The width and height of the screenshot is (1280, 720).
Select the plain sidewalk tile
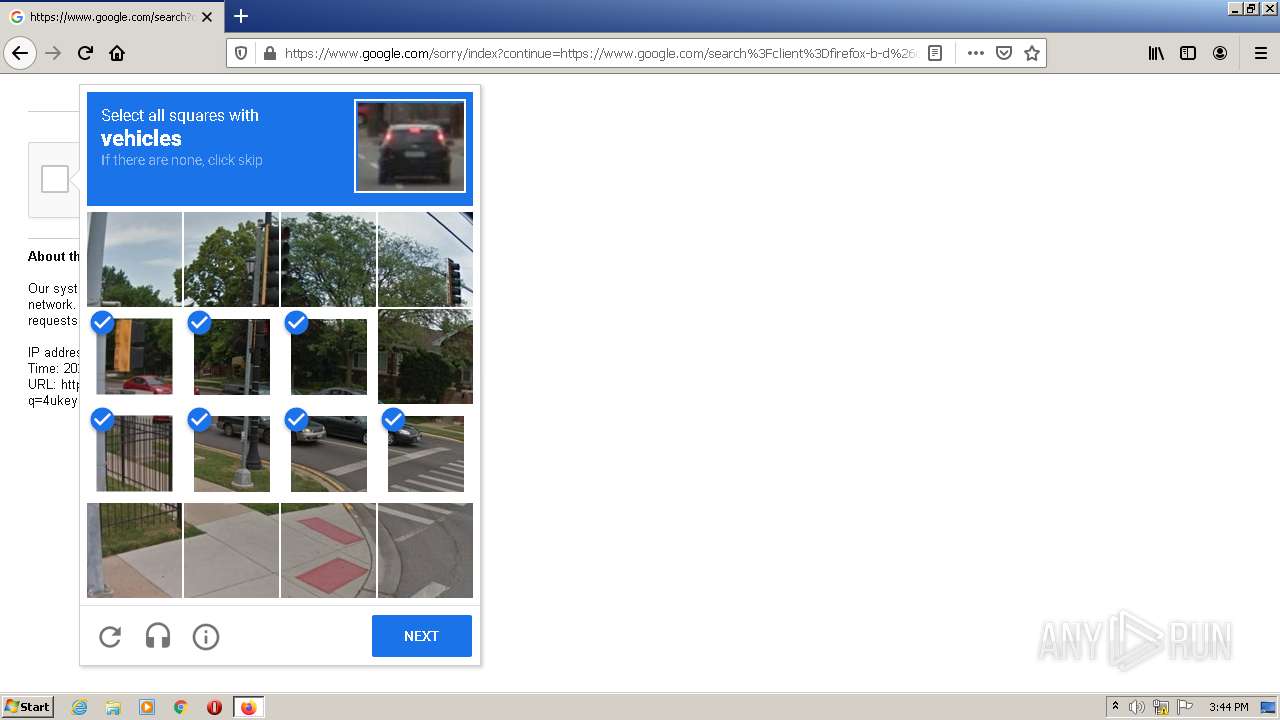(231, 550)
